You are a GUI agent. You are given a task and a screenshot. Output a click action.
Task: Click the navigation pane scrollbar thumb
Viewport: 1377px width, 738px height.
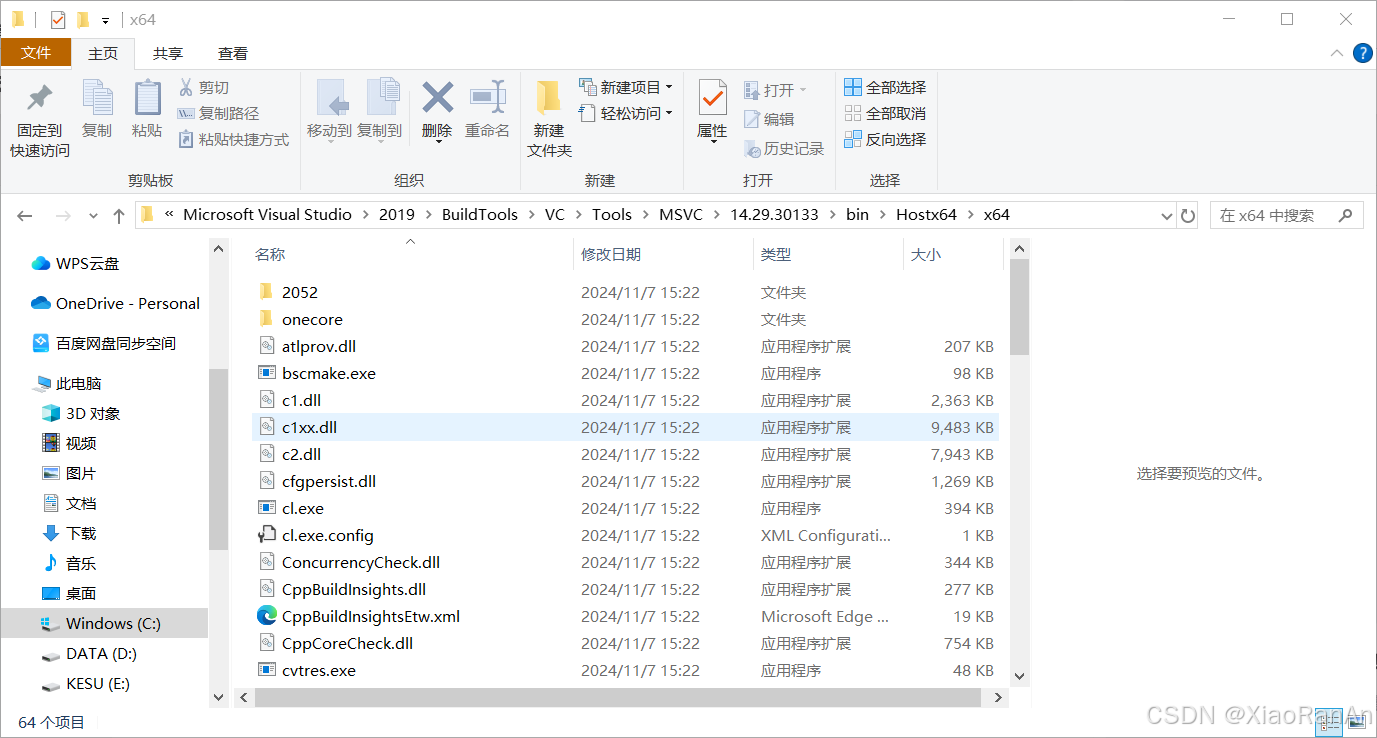[218, 458]
